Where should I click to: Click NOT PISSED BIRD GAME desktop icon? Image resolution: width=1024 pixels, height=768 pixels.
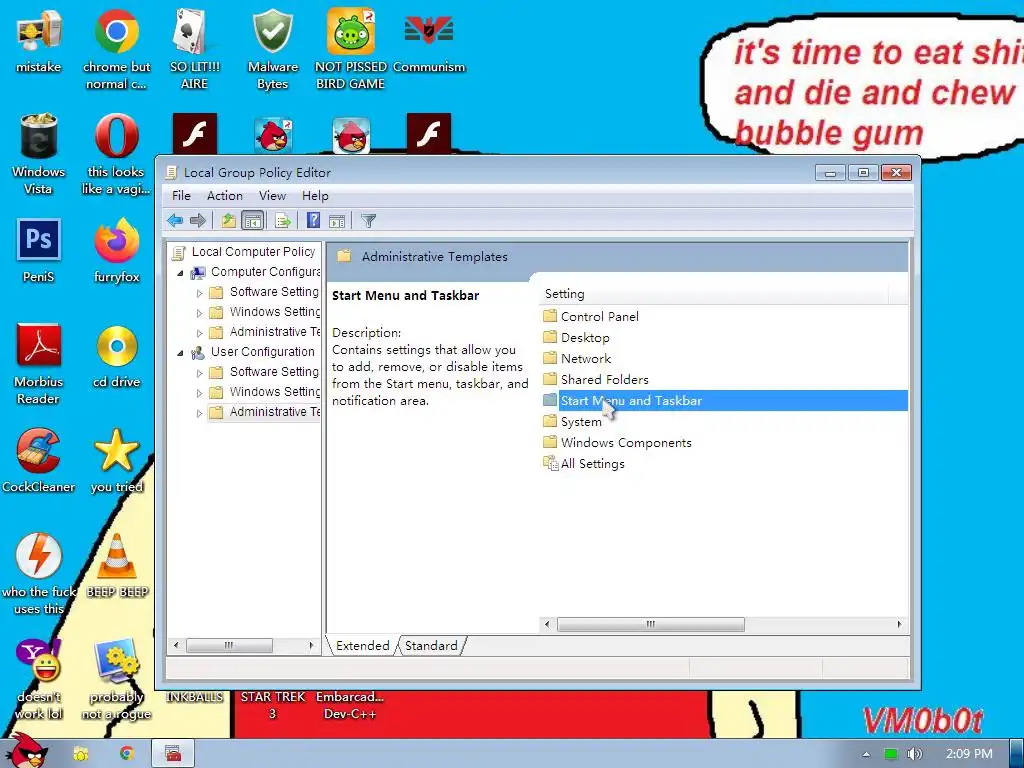(x=351, y=49)
